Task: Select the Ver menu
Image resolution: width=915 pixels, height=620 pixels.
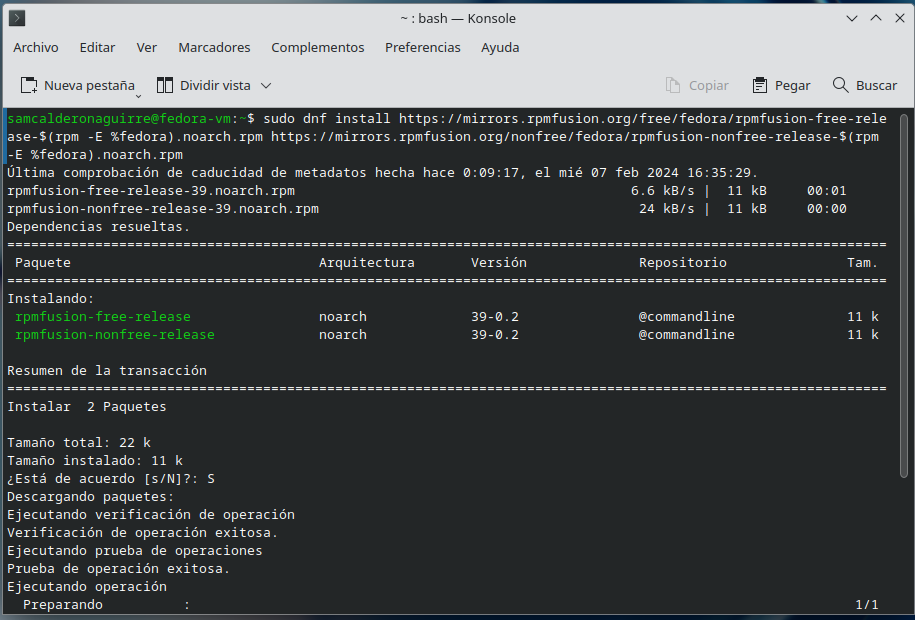Action: pos(147,47)
